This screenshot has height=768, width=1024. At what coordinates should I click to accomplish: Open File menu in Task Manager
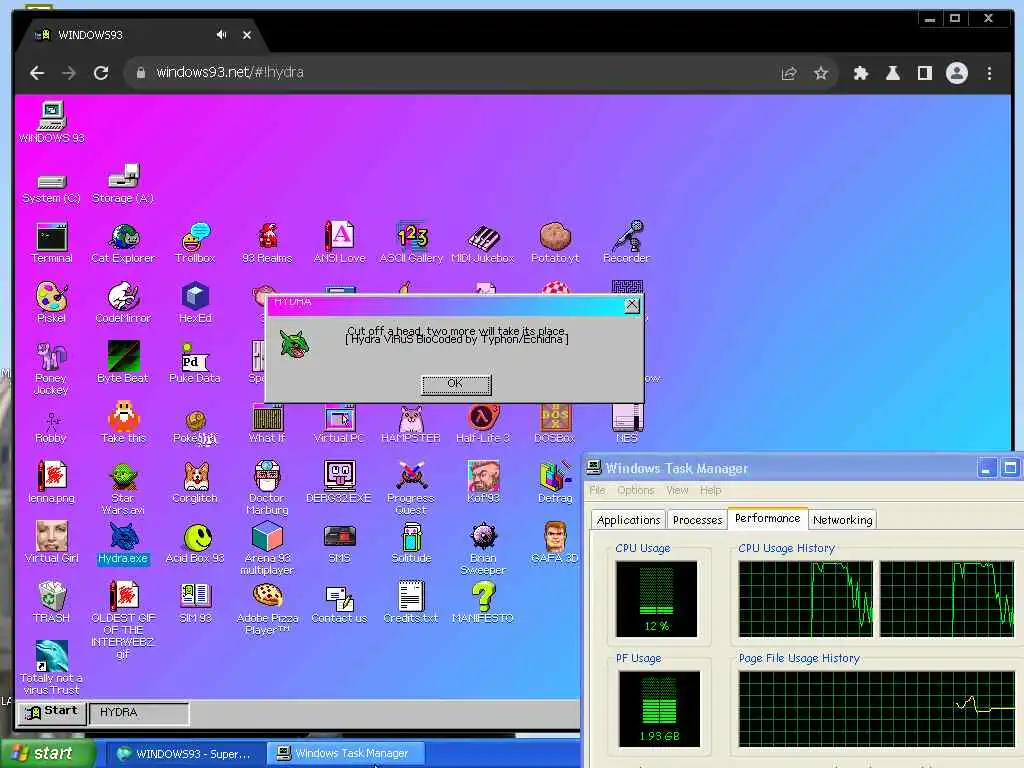point(597,490)
